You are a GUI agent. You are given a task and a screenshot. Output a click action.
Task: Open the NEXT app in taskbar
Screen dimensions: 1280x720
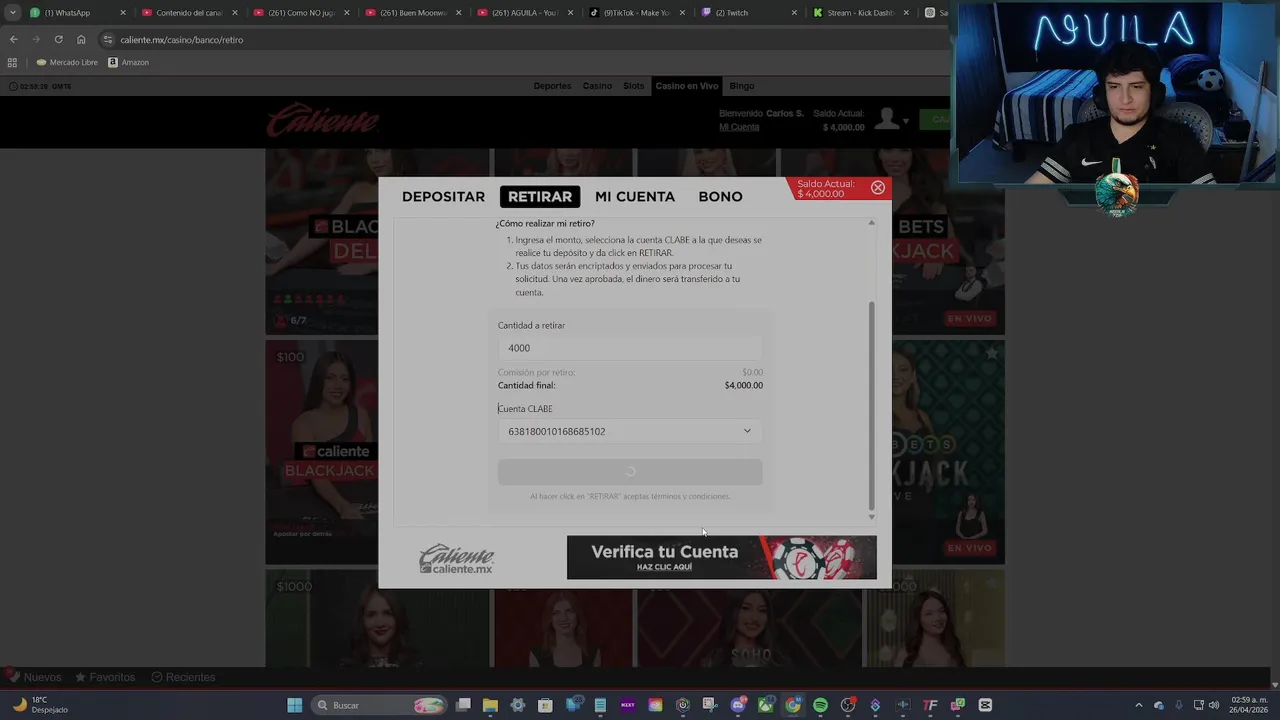tap(628, 705)
